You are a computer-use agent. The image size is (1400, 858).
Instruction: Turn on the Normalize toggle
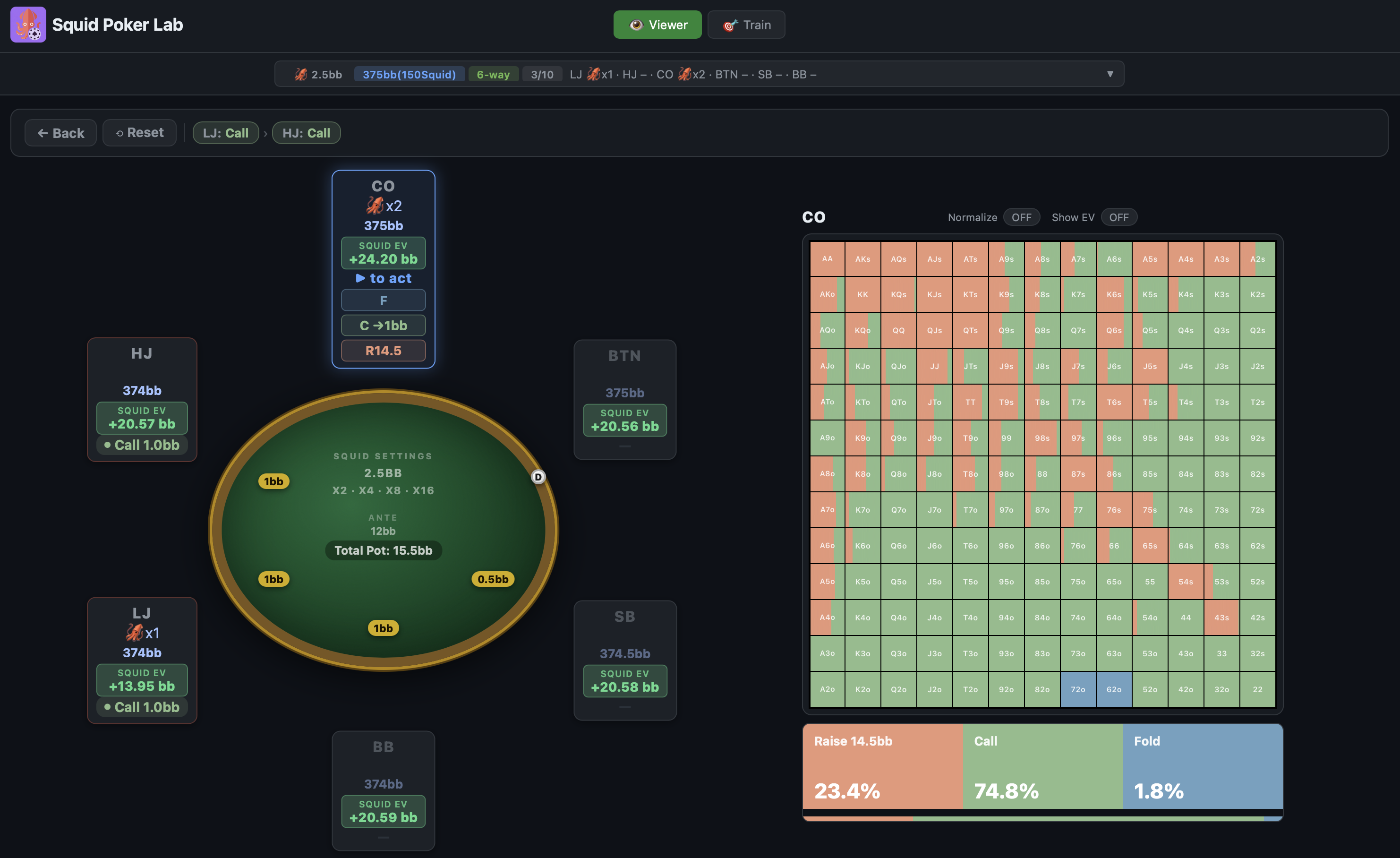(1022, 217)
